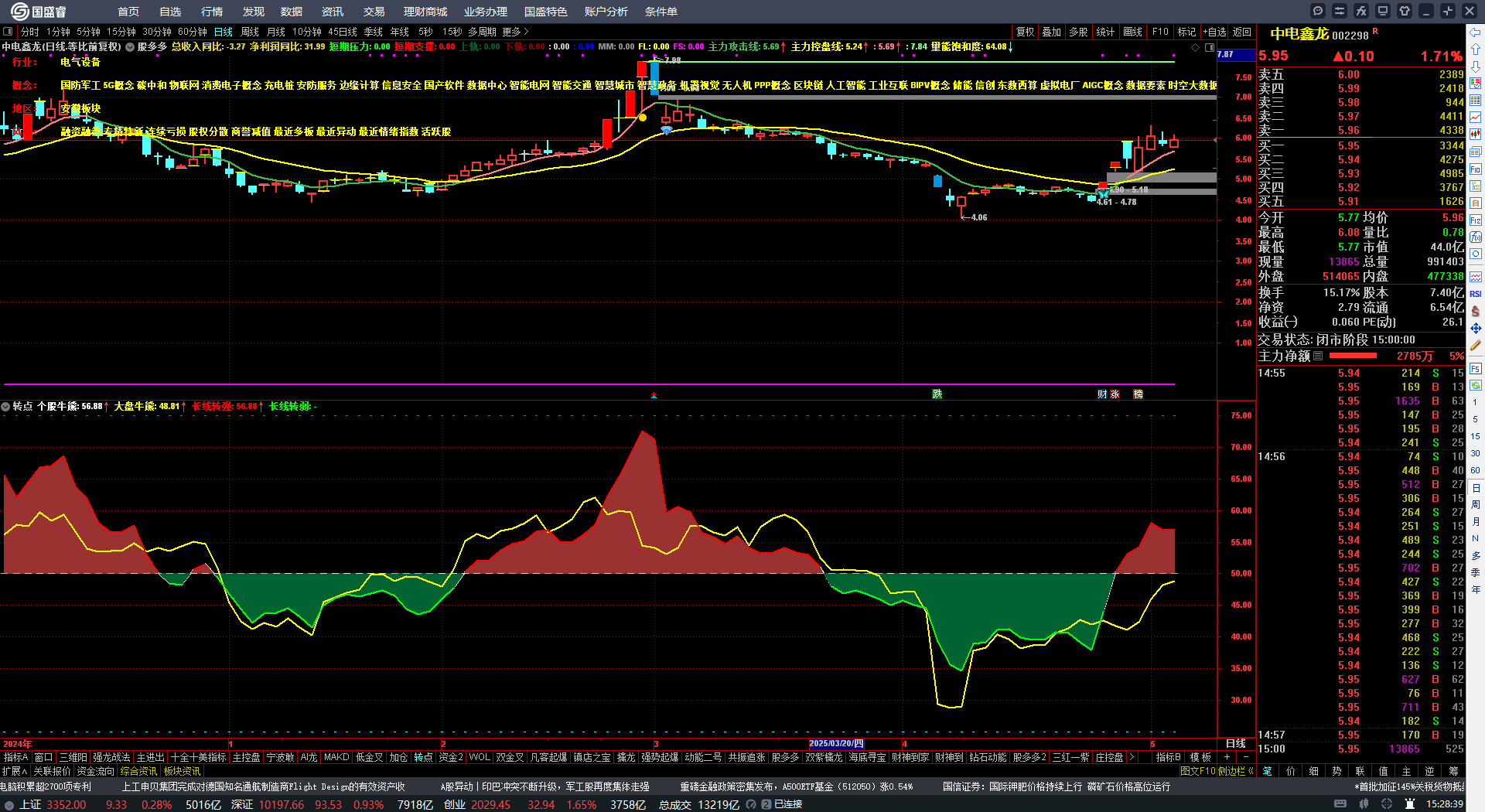The height and width of the screenshot is (812, 1485).
Task: Switch to the 周线 period tab
Action: pyautogui.click(x=250, y=32)
